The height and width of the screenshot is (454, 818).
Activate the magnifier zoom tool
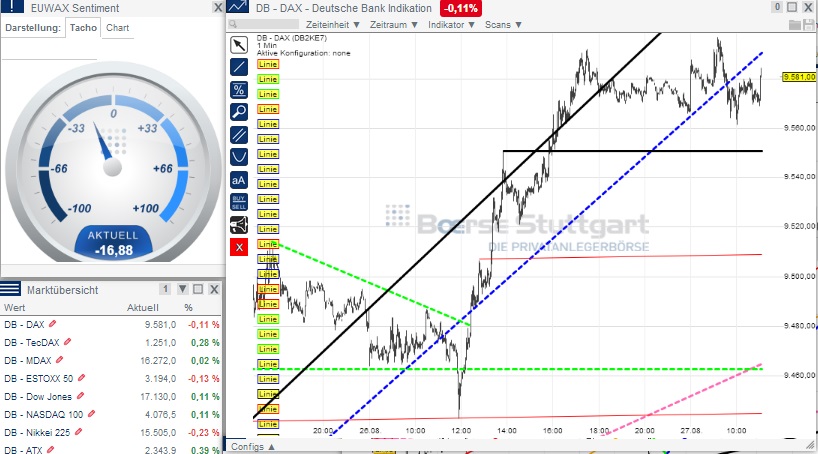pyautogui.click(x=239, y=112)
